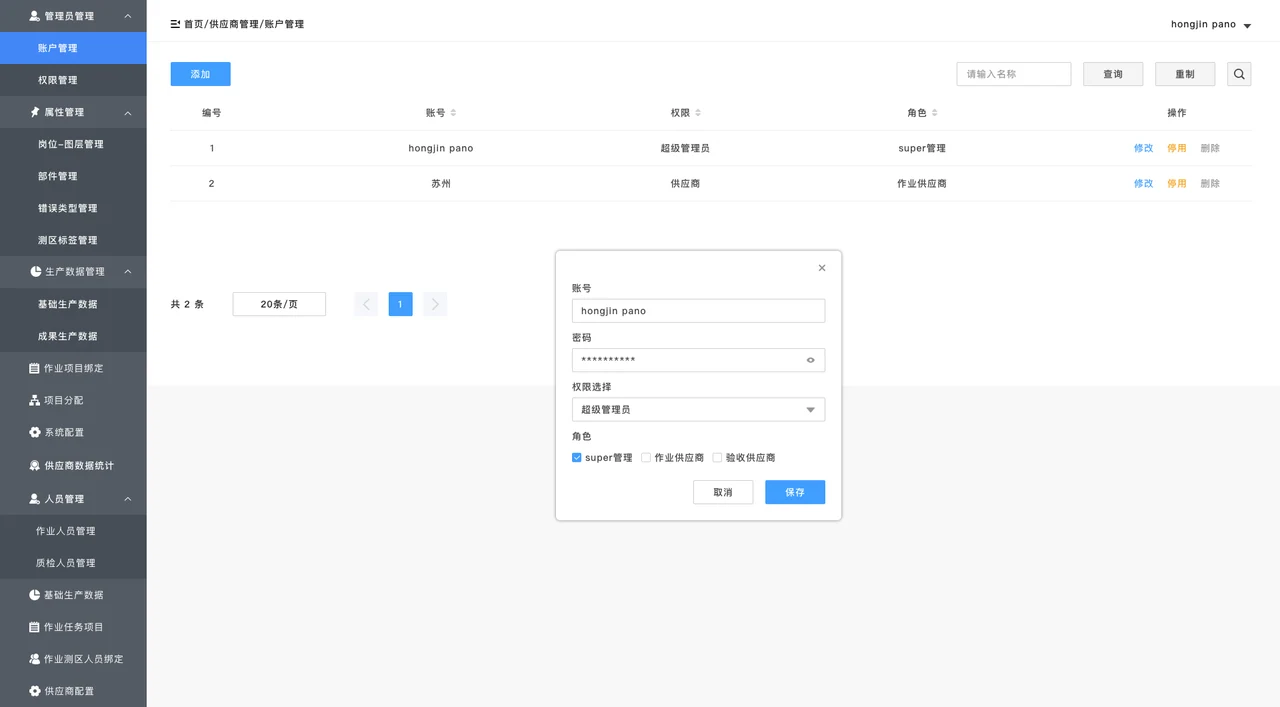Open the 20条/页 page size selector
This screenshot has width=1280, height=707.
pyautogui.click(x=279, y=304)
